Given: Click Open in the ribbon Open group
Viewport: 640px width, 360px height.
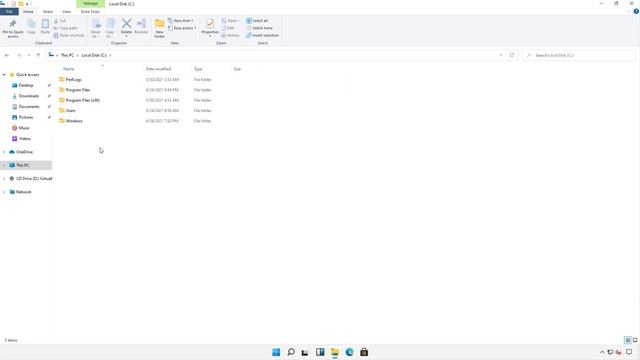Looking at the screenshot, I should (229, 20).
